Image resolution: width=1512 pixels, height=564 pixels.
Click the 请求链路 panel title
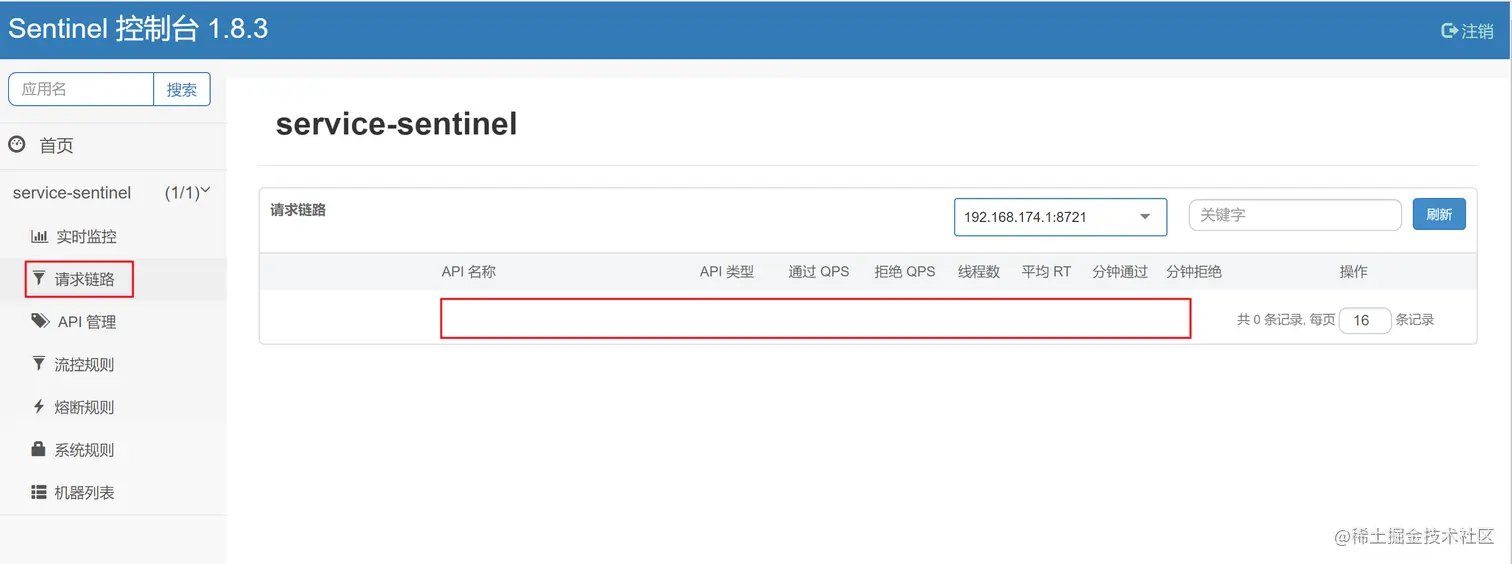tap(298, 210)
